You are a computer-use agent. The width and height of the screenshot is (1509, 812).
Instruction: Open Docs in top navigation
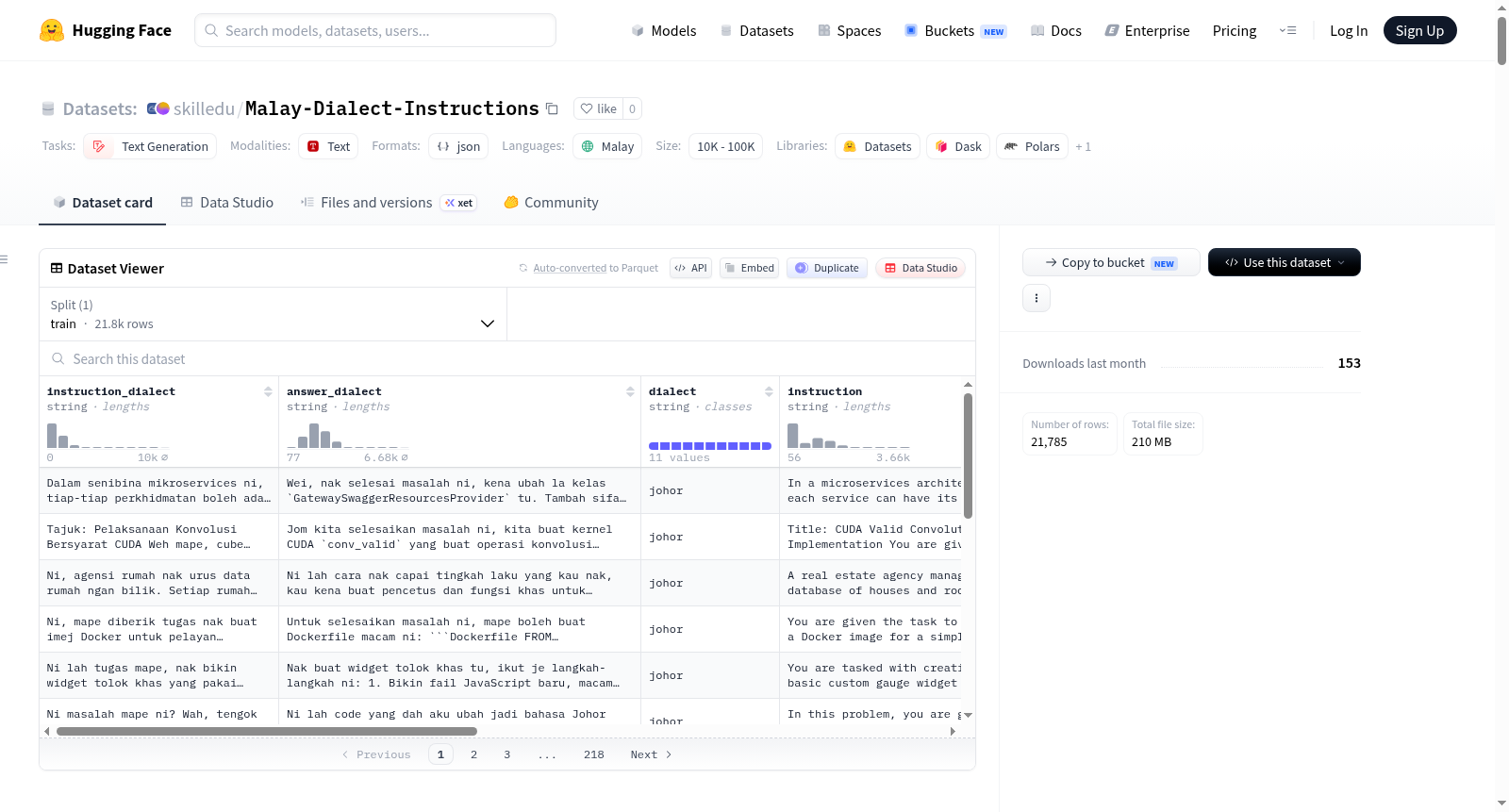[1055, 30]
